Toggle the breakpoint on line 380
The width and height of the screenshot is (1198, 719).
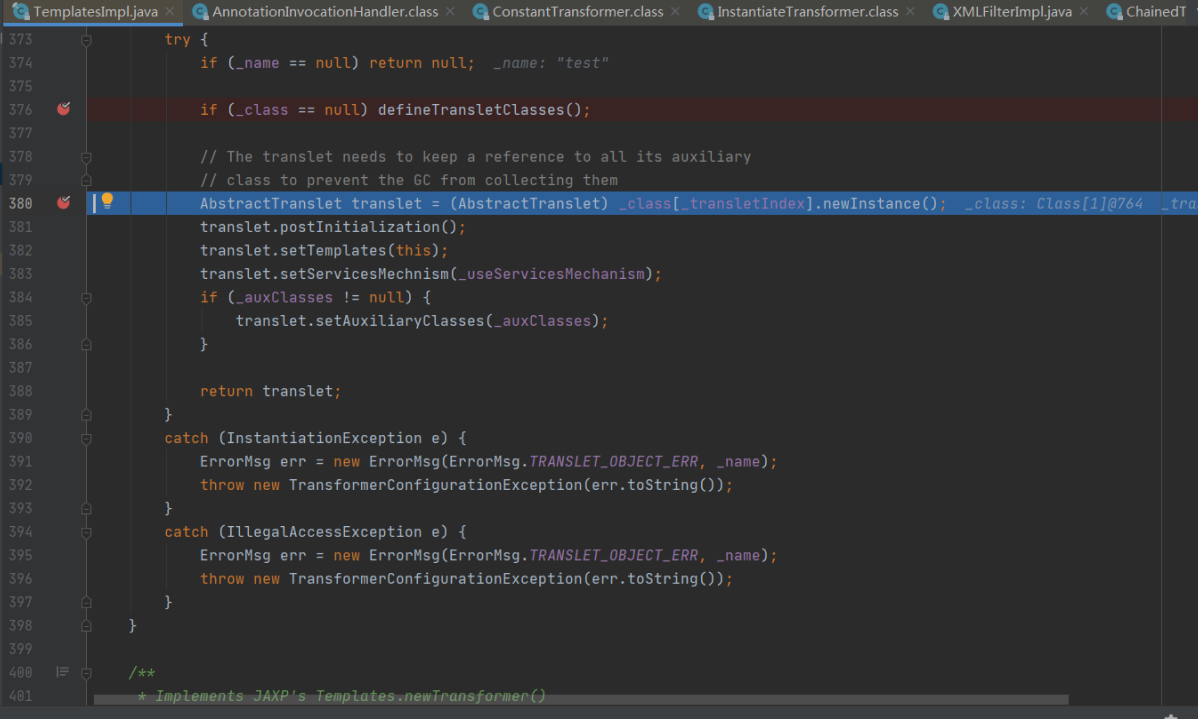click(64, 202)
